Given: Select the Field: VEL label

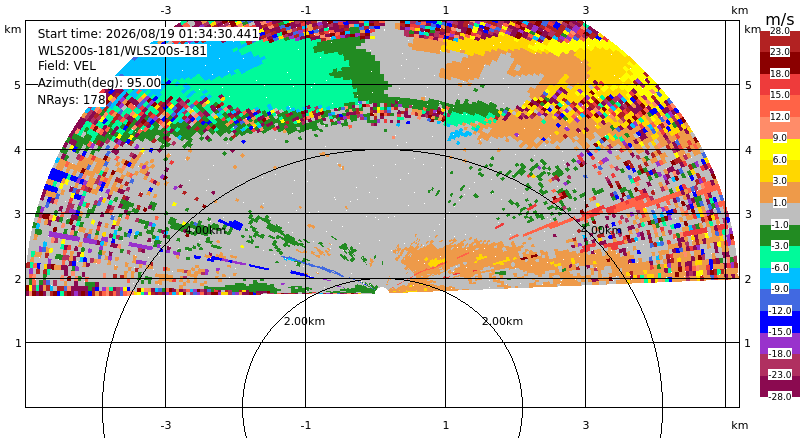Looking at the screenshot, I should point(67,66).
